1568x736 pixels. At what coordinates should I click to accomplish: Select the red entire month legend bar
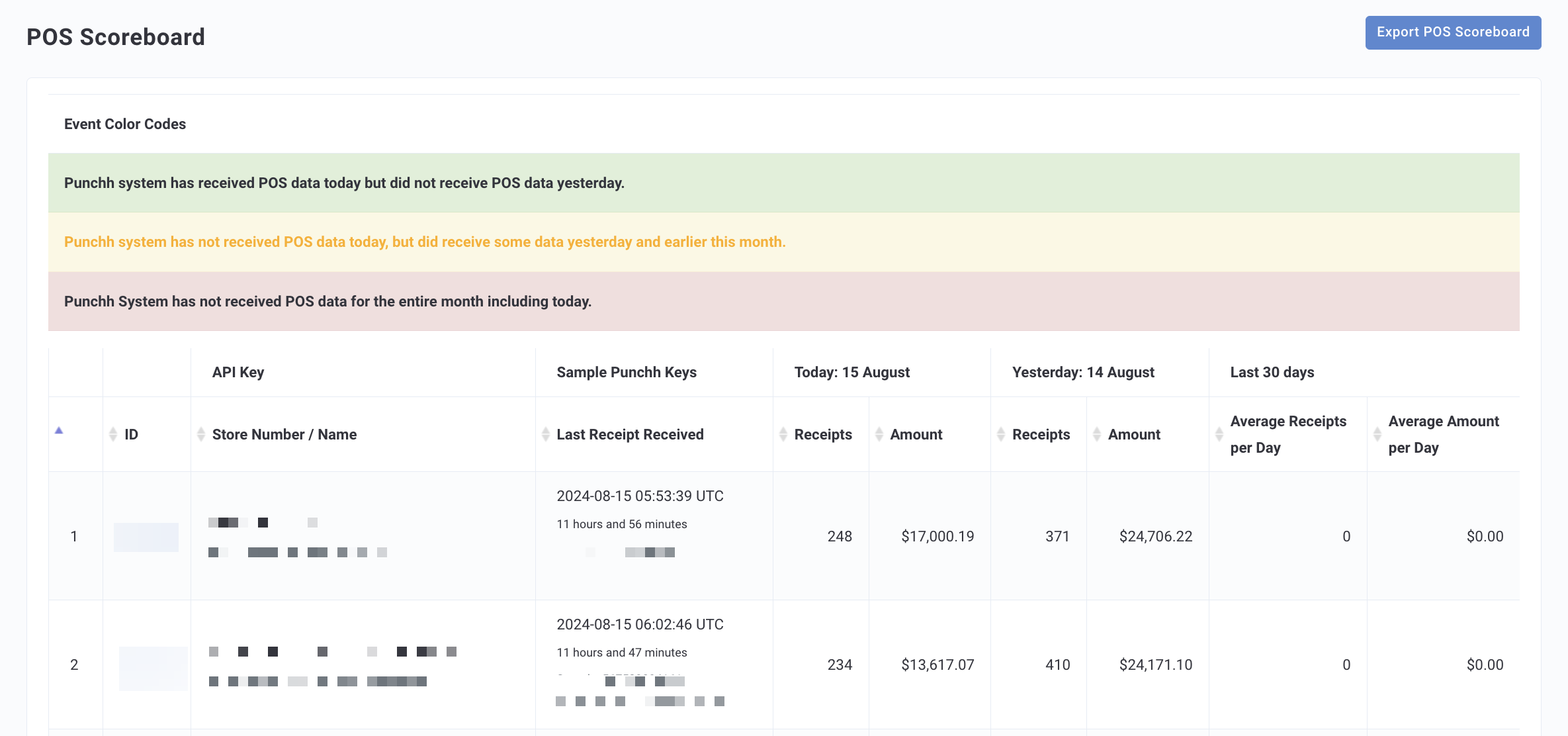(x=784, y=301)
